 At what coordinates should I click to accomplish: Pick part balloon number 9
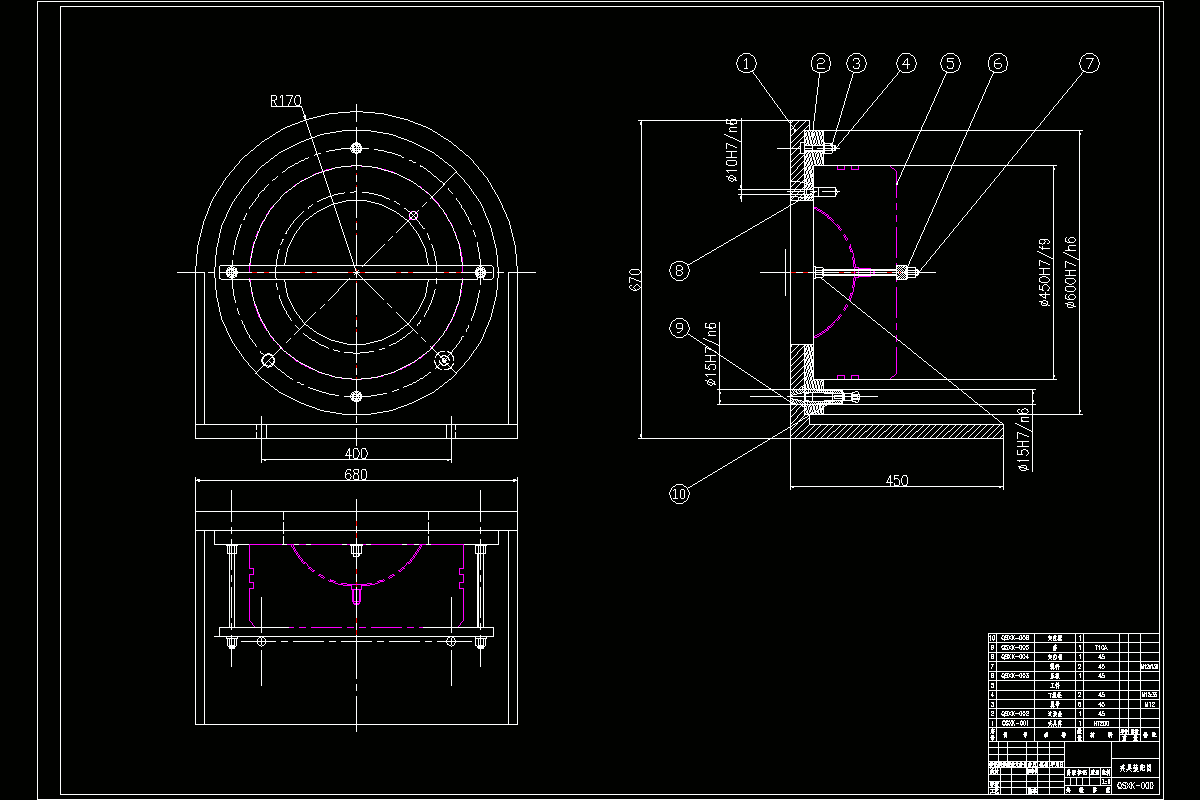click(x=679, y=327)
